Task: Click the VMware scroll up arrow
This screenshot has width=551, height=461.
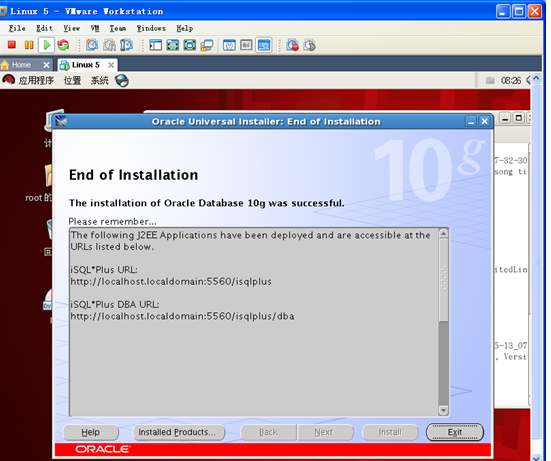Action: click(536, 78)
